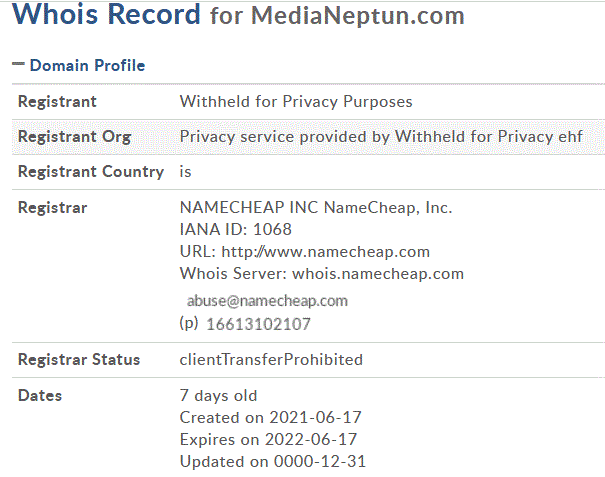Click the registrar phone number 16613102107
This screenshot has height=477, width=605.
(x=258, y=324)
